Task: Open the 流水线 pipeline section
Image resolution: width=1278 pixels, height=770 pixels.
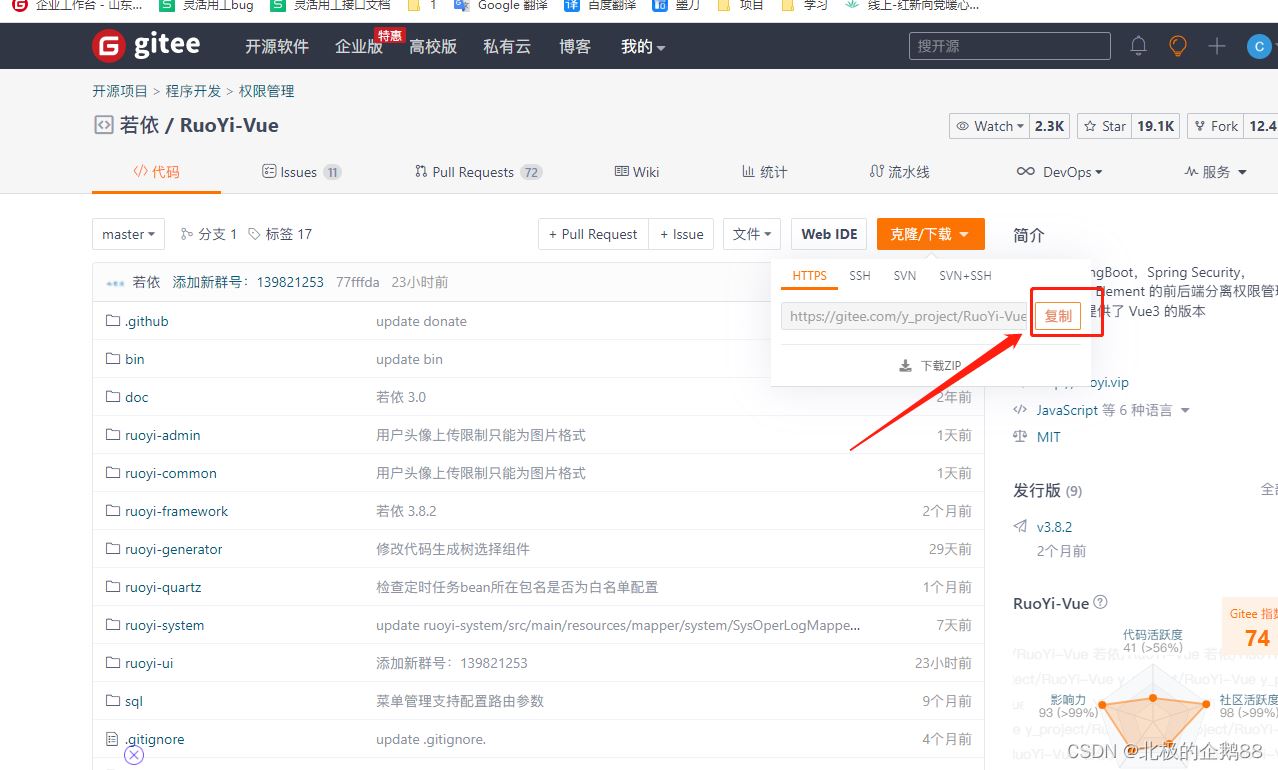Action: click(898, 171)
